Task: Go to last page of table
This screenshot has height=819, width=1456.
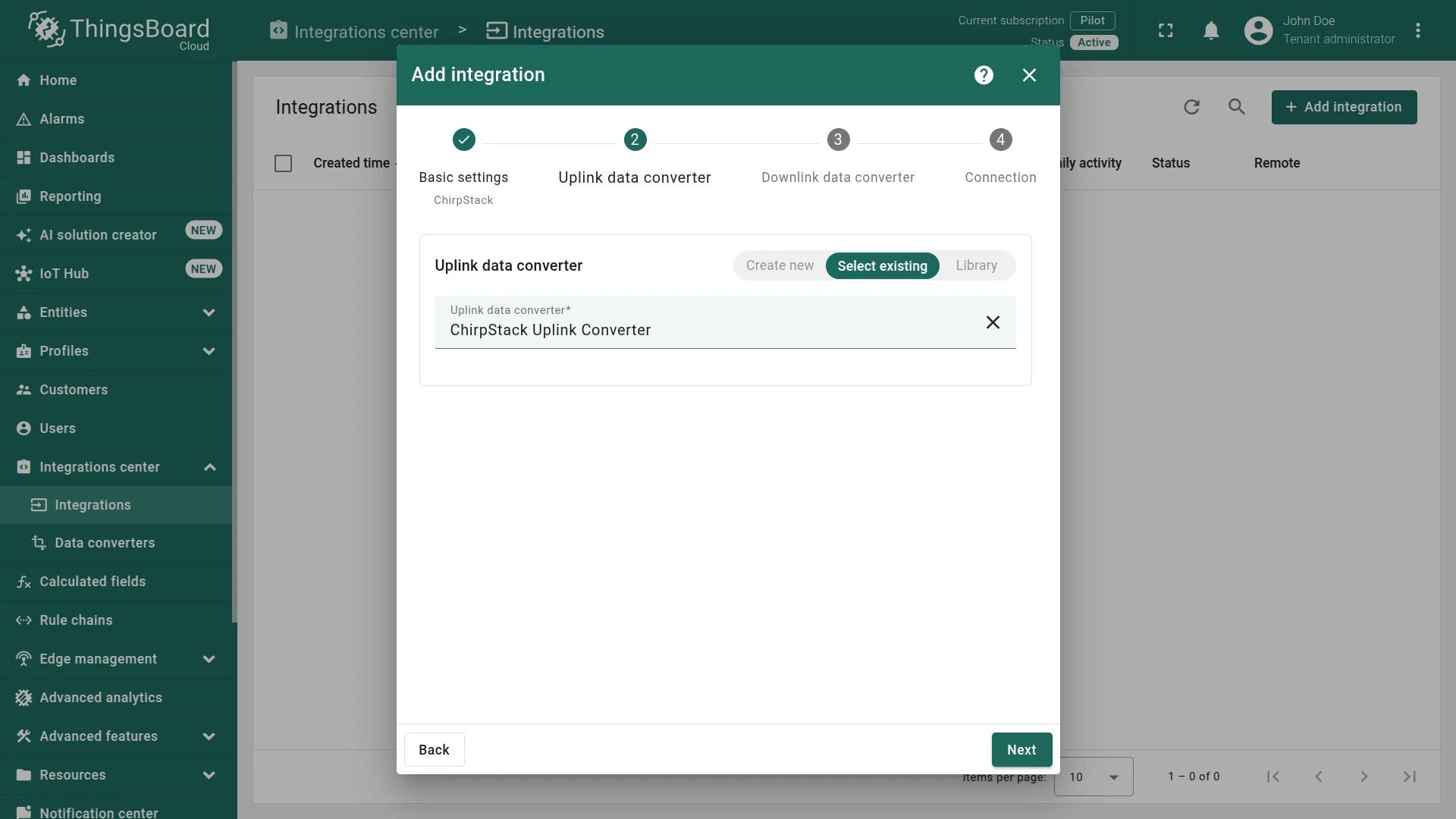Action: coord(1410,777)
